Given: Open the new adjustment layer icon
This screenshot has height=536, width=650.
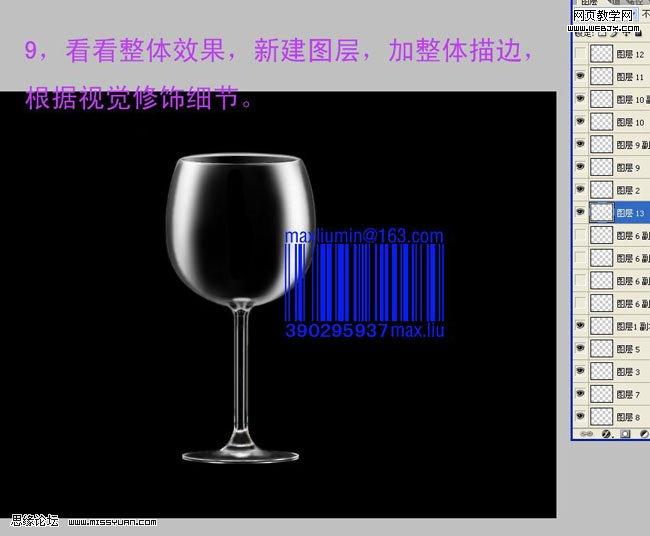Looking at the screenshot, I should coord(644,434).
